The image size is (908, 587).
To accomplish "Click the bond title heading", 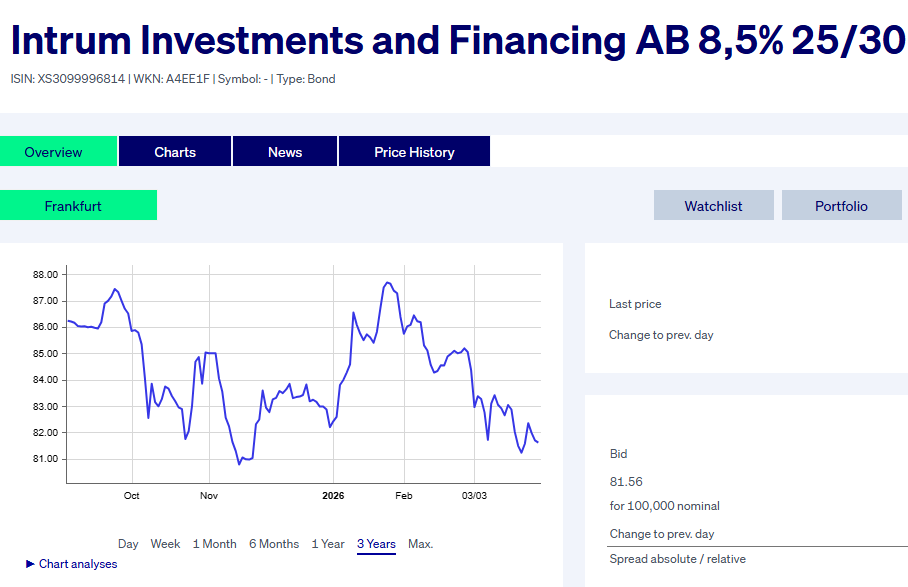I will (454, 40).
